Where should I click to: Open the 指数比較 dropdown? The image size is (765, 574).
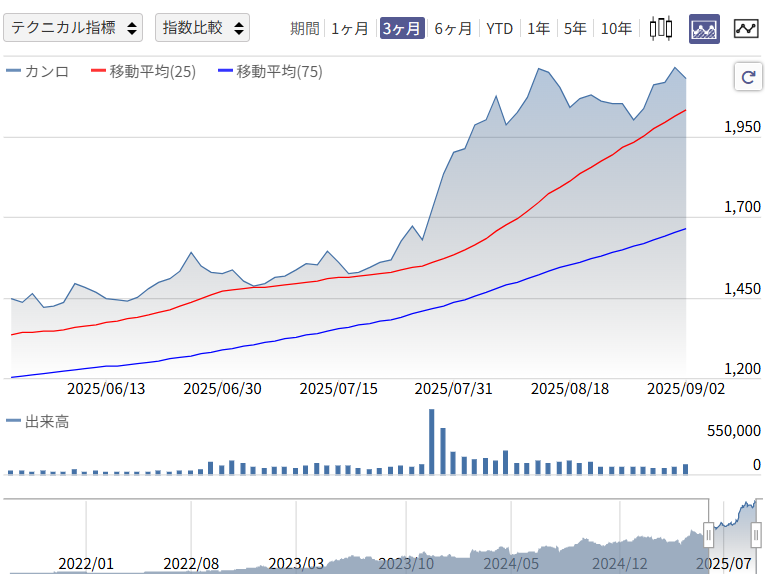click(202, 27)
